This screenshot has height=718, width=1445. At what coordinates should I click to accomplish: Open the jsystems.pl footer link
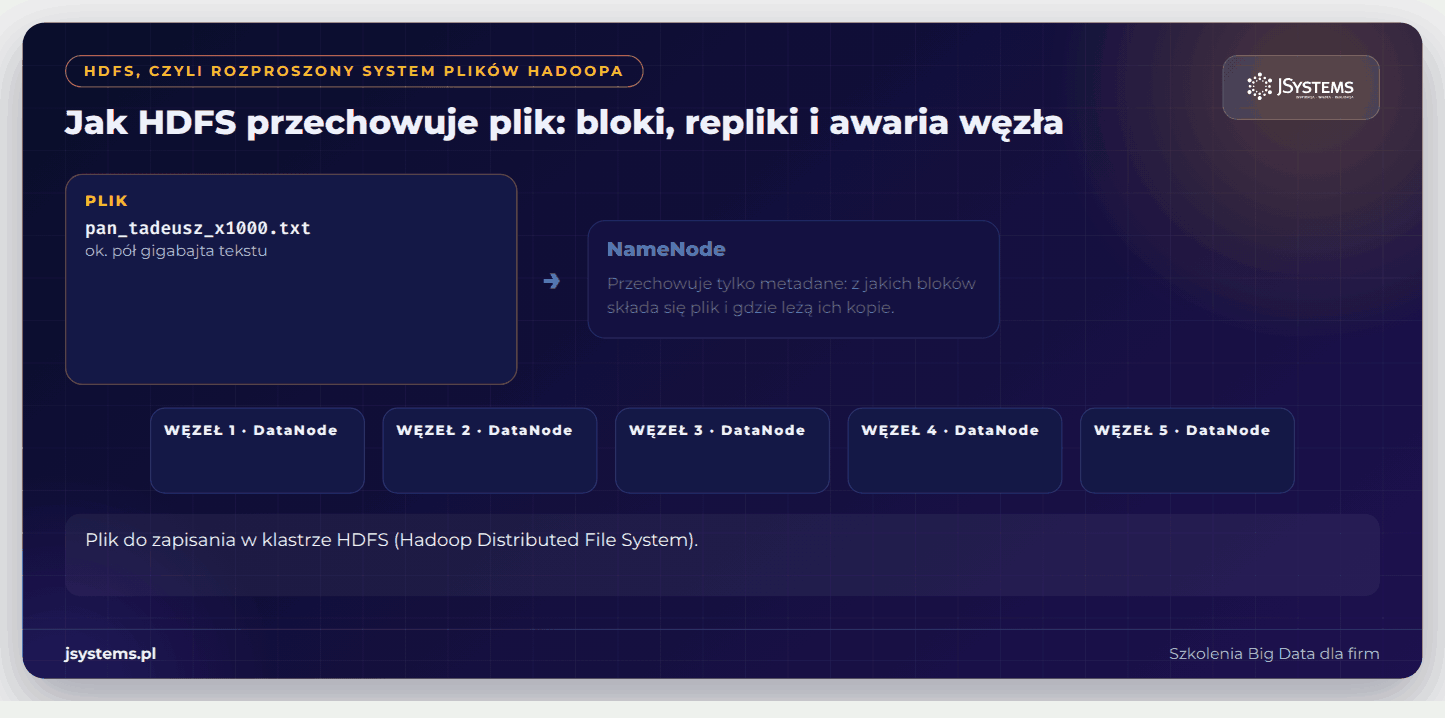pos(110,654)
